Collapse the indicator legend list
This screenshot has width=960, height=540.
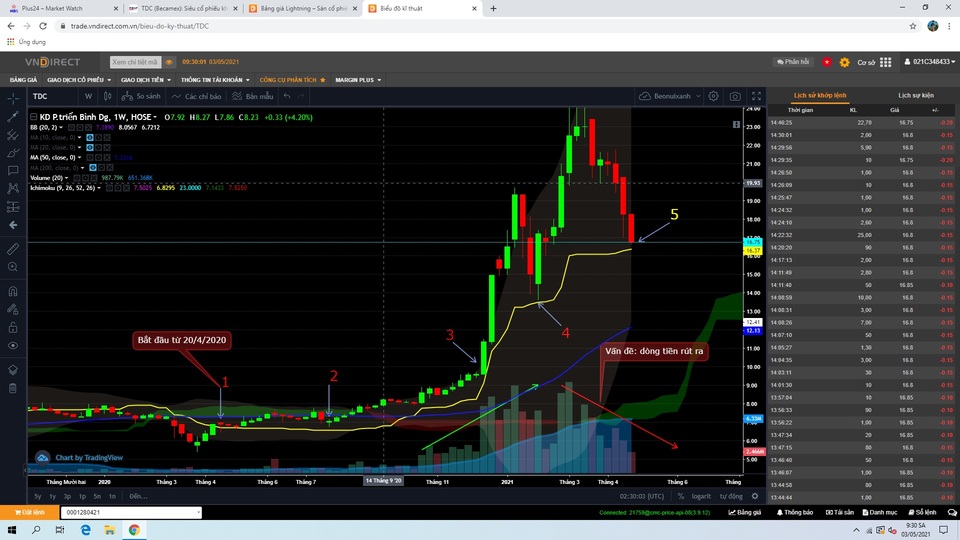coord(34,117)
